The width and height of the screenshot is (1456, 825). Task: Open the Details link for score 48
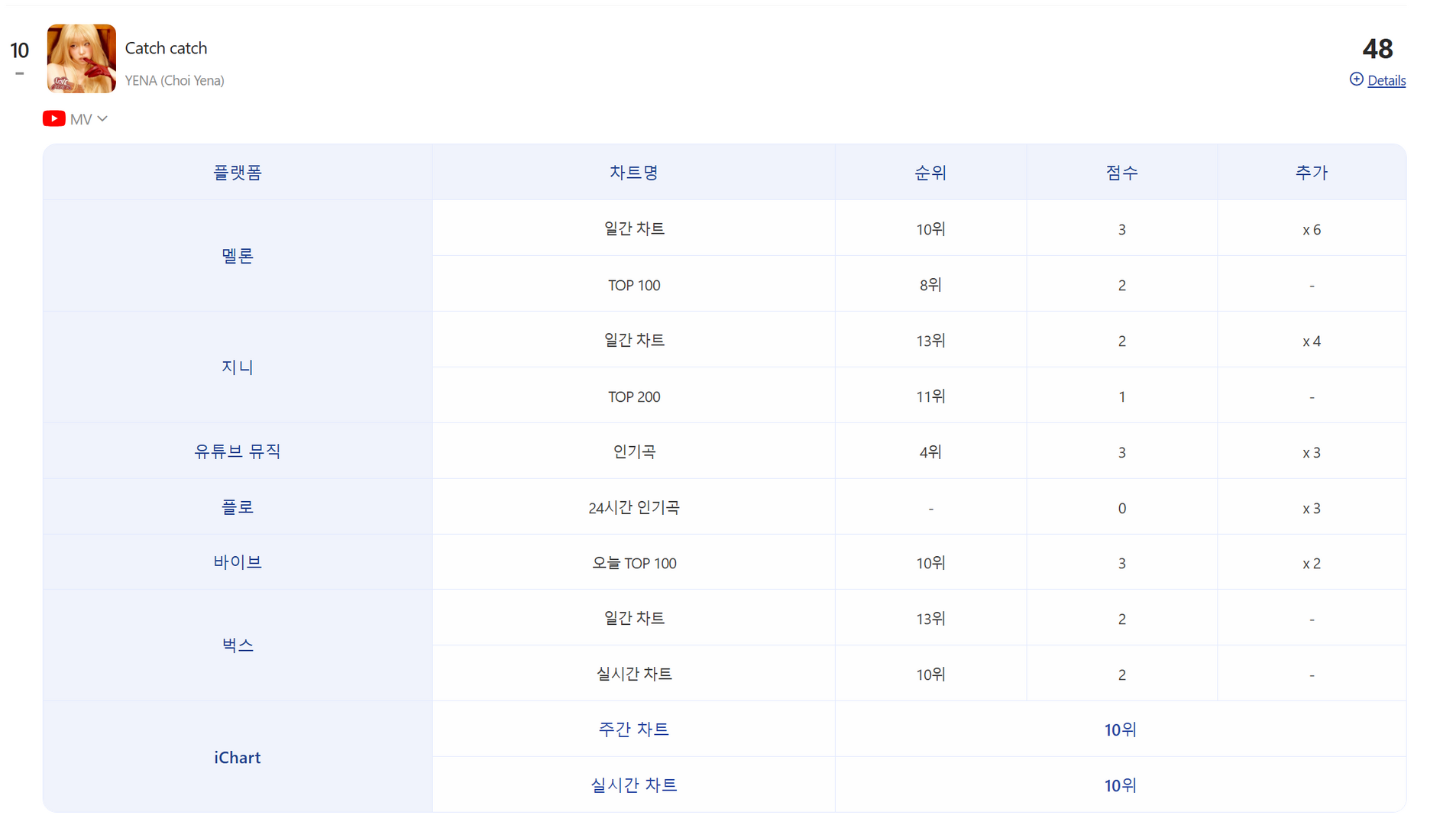pyautogui.click(x=1386, y=80)
